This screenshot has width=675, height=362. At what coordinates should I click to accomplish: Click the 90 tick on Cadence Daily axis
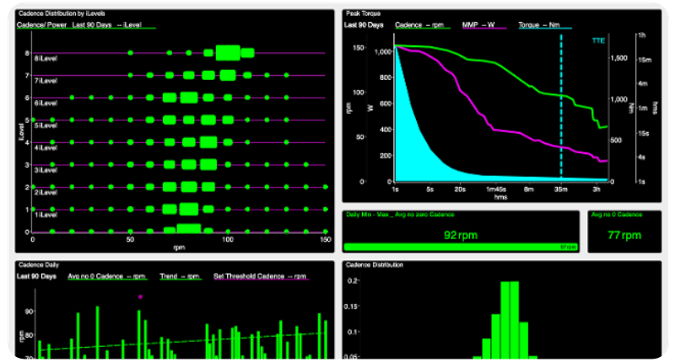coord(29,311)
